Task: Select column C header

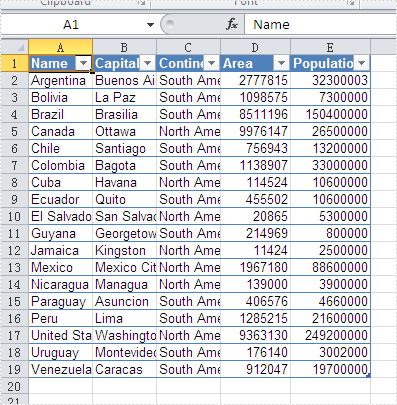Action: [188, 47]
